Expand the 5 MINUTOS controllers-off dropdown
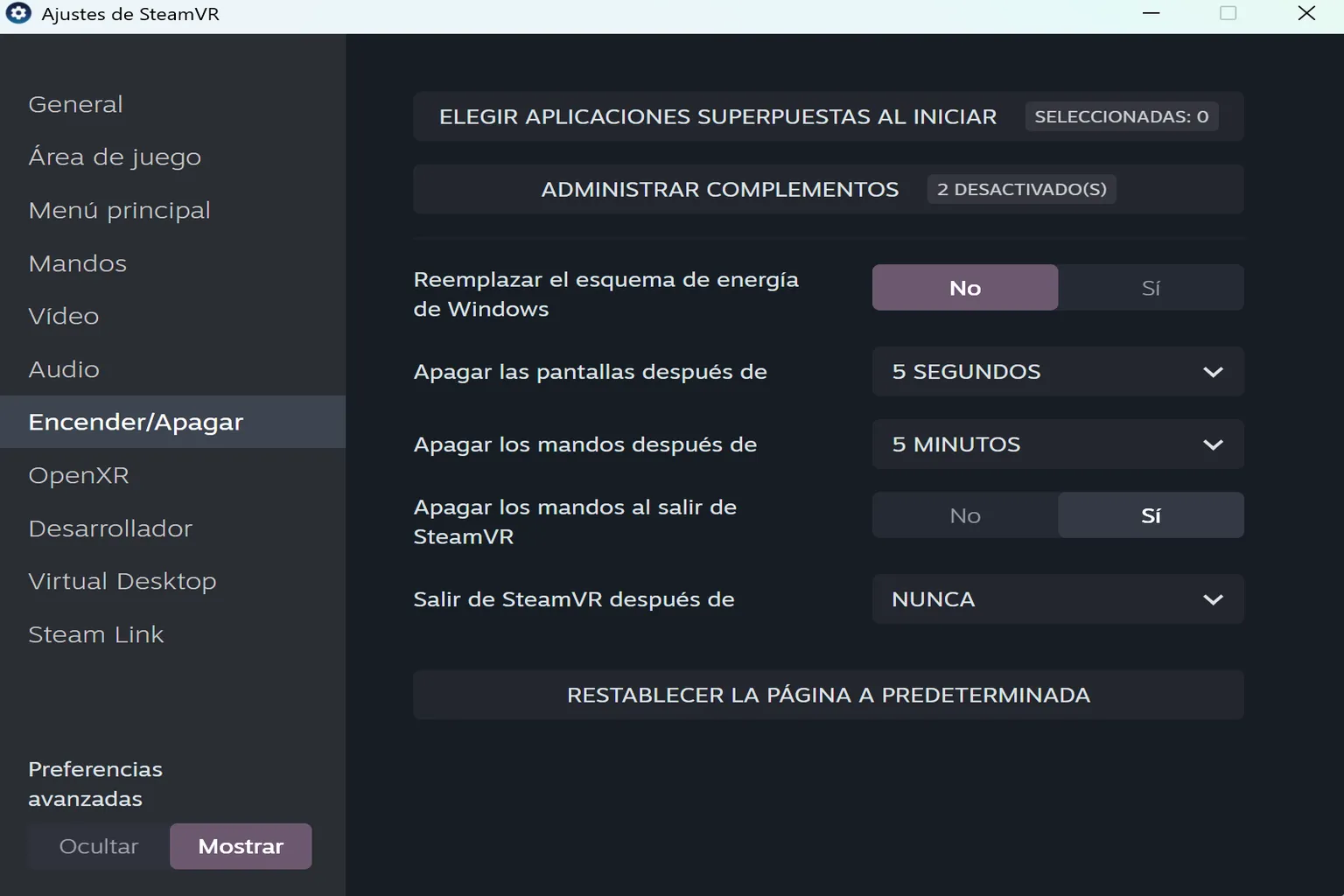The width and height of the screenshot is (1344, 896). pyautogui.click(x=1058, y=444)
